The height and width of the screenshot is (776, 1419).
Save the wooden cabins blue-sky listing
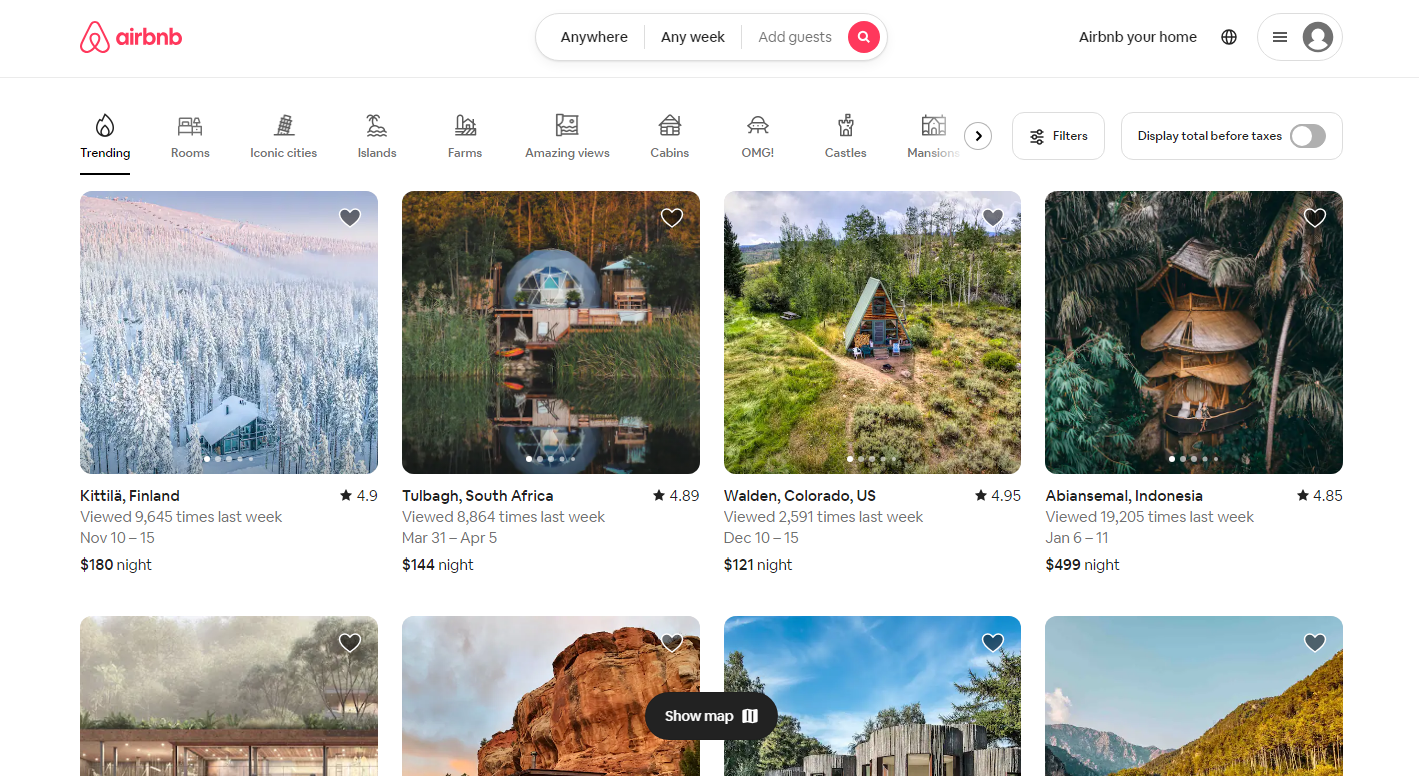click(x=993, y=642)
